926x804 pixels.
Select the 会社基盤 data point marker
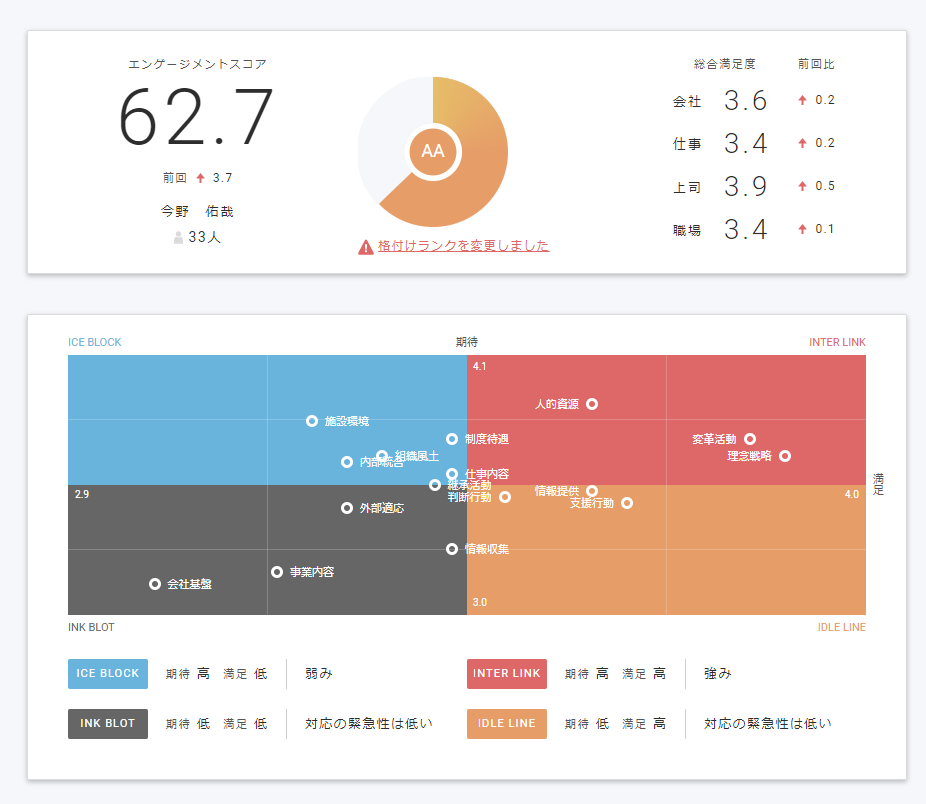pyautogui.click(x=155, y=584)
